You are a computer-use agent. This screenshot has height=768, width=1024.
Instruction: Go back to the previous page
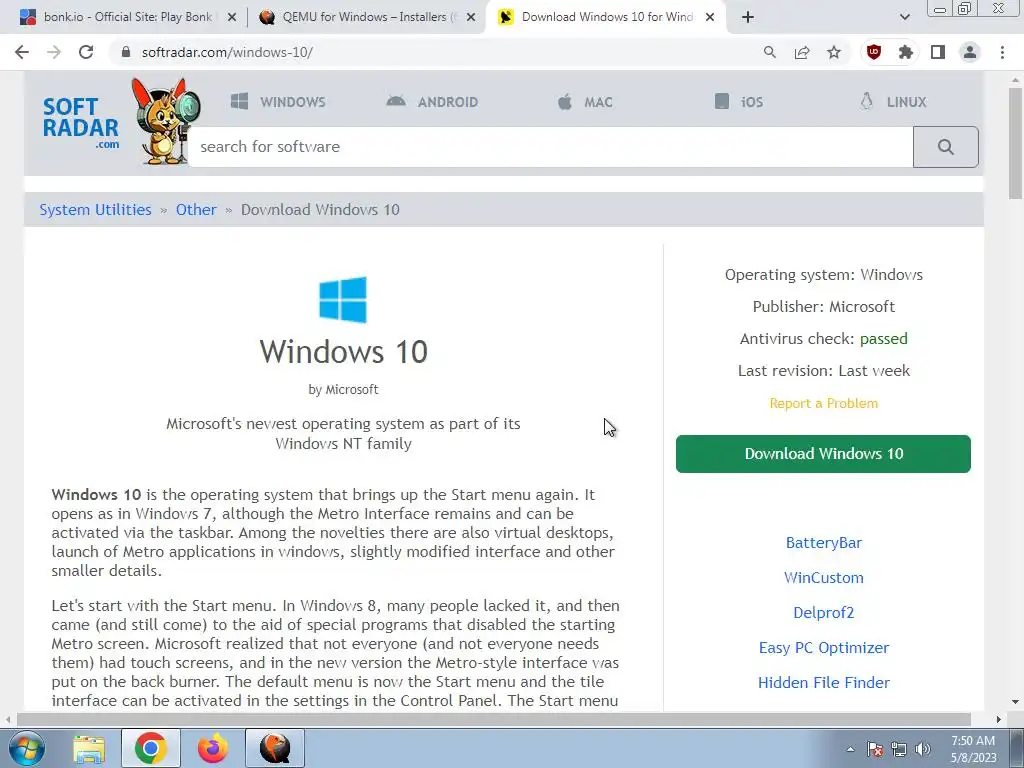[22, 52]
